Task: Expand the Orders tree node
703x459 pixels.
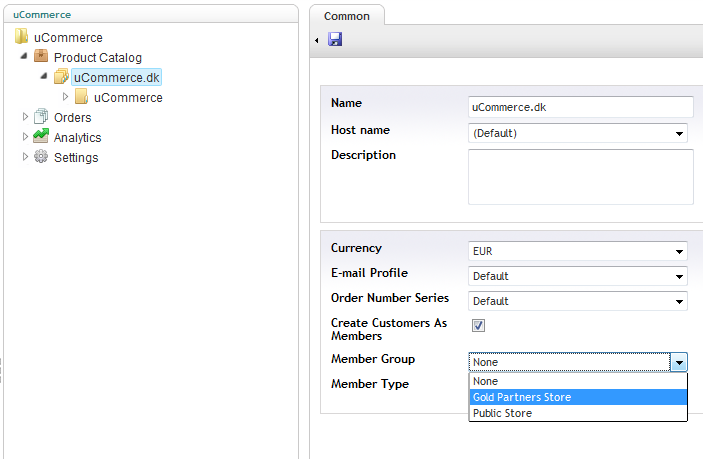Action: (x=26, y=117)
